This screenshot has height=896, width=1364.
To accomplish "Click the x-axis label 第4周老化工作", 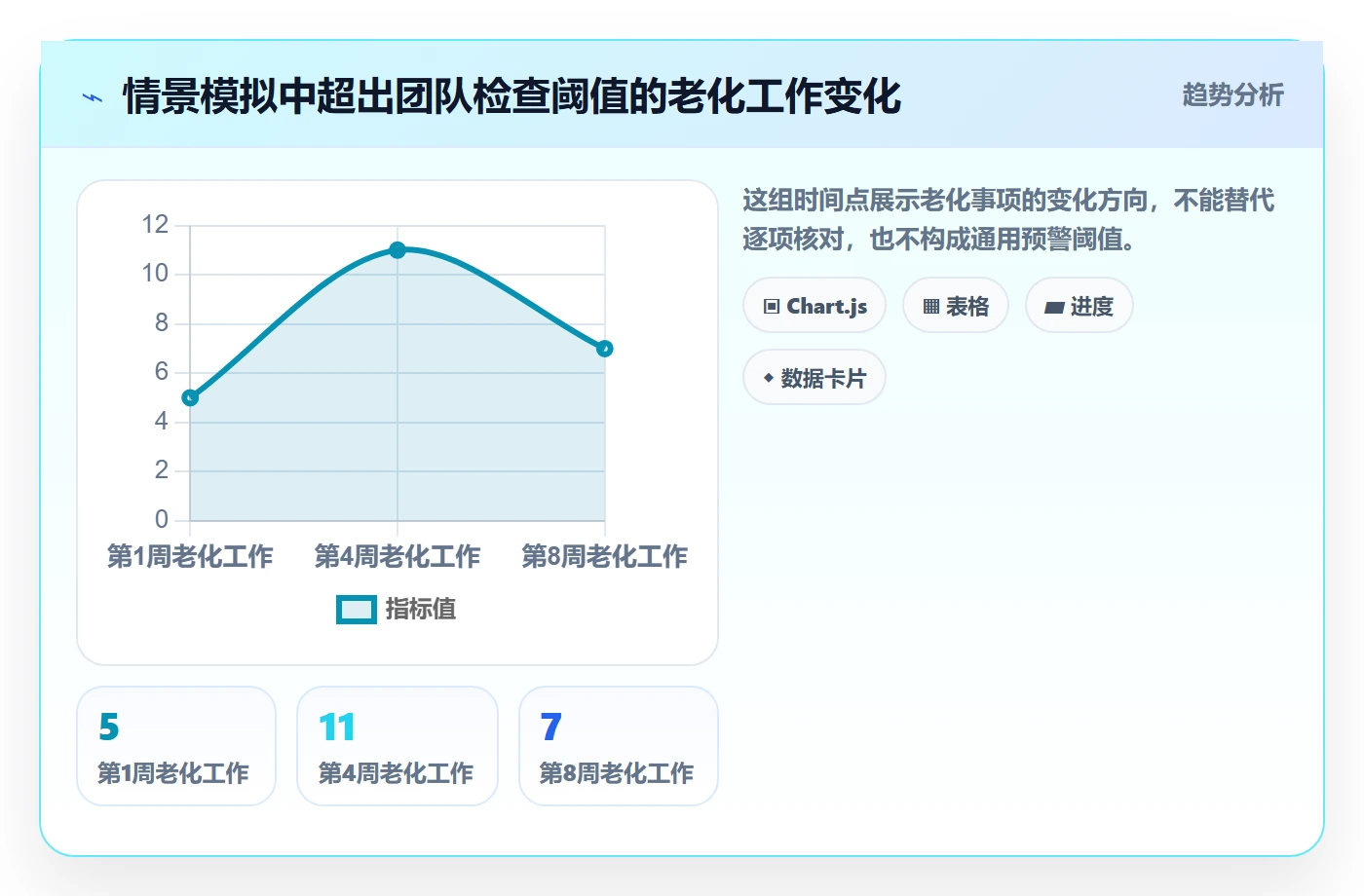I will pos(398,556).
